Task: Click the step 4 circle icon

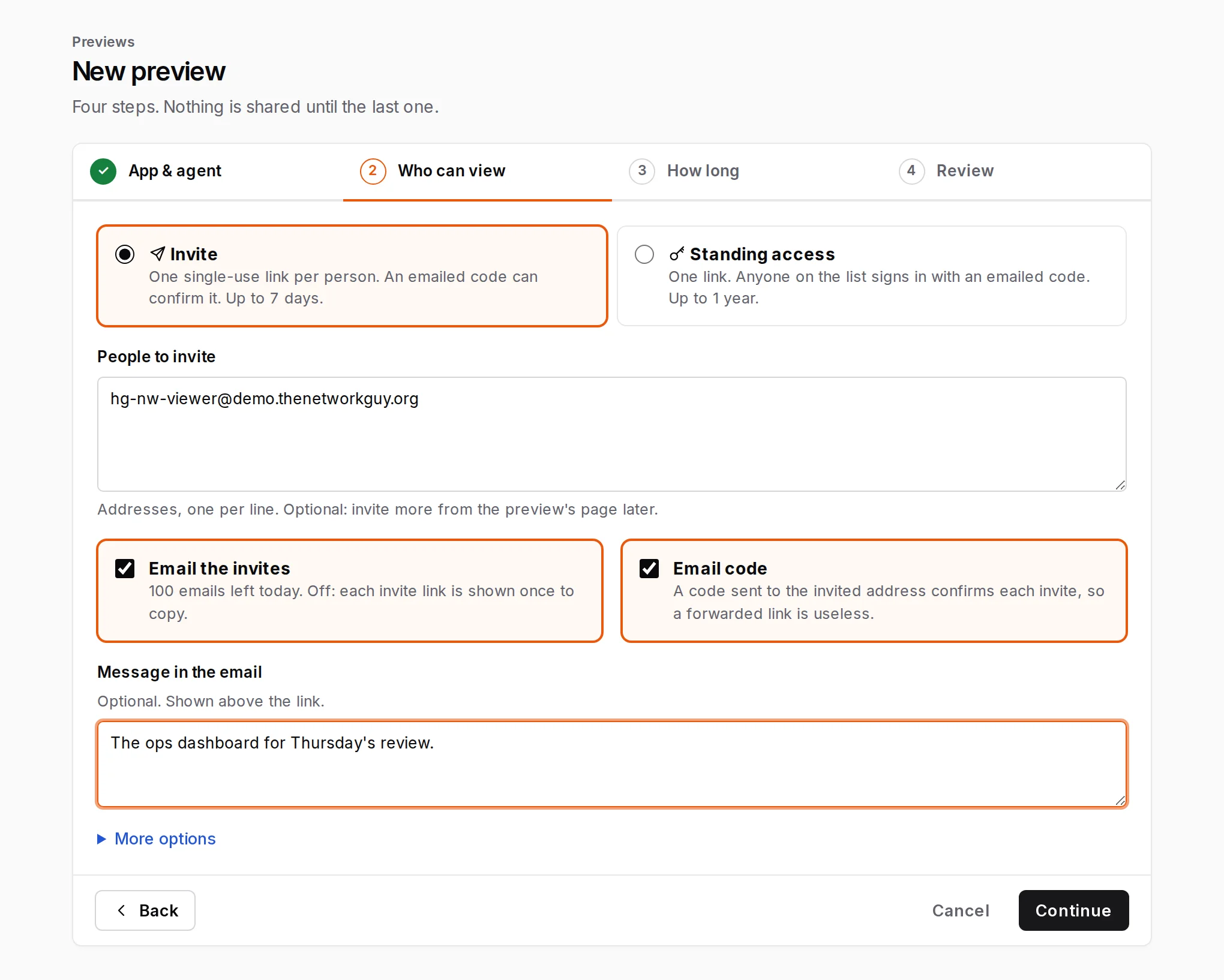Action: coord(911,172)
